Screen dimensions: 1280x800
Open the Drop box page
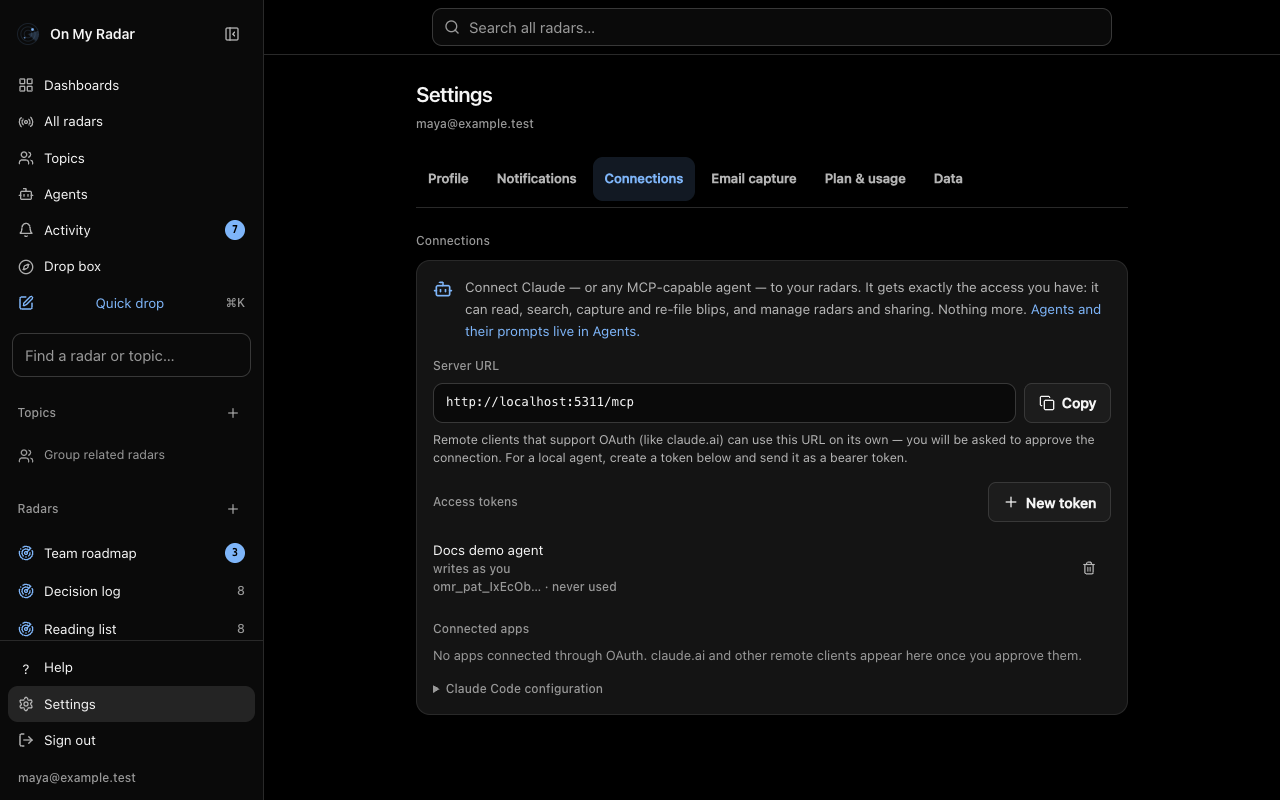(x=131, y=266)
